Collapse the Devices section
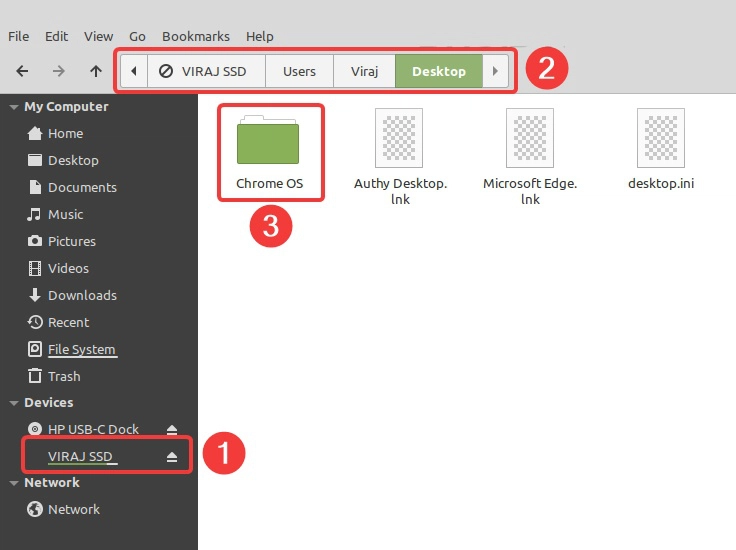Viewport: 736px width, 550px height. click(x=14, y=403)
